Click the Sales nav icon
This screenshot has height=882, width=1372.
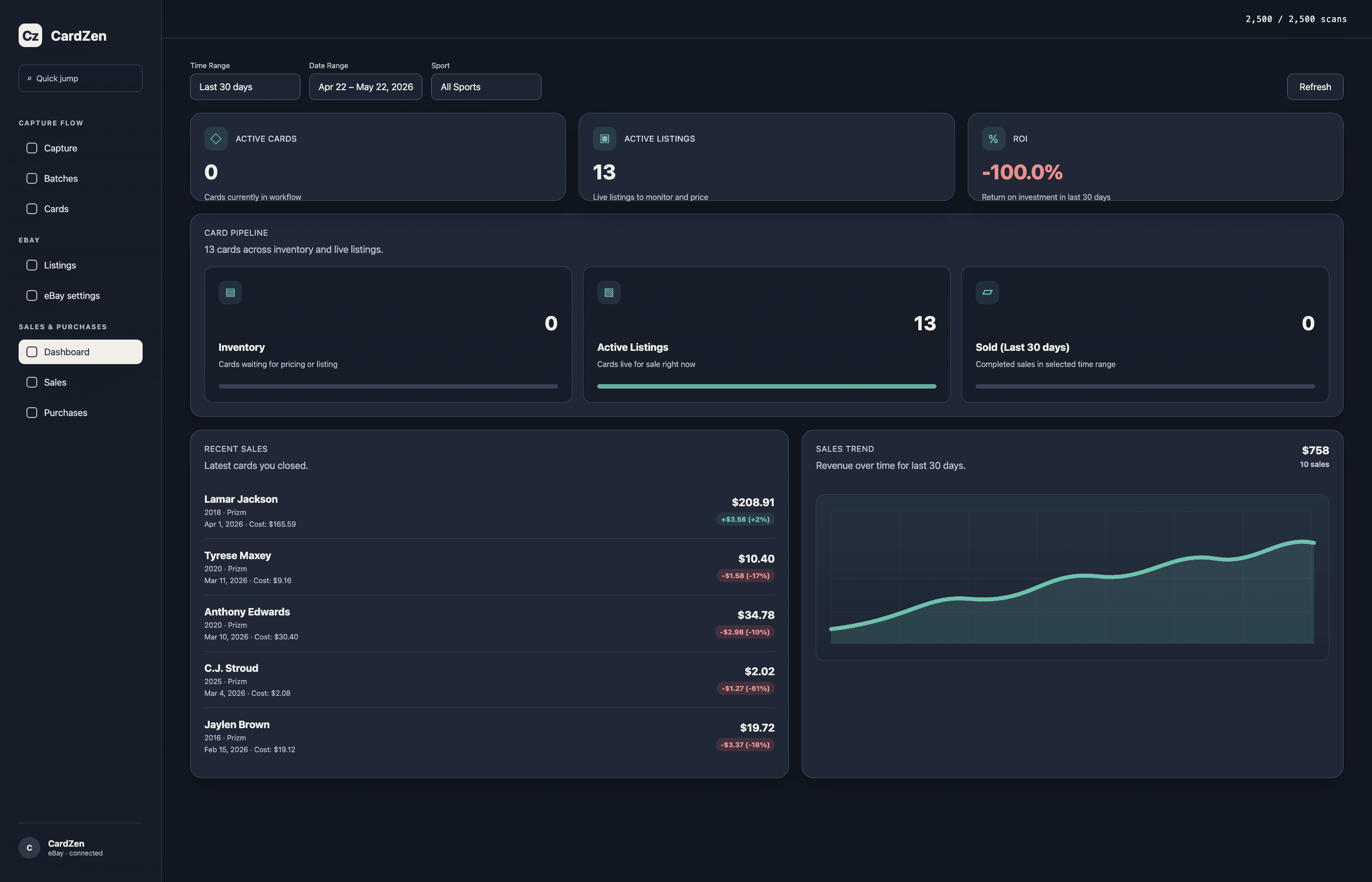(x=32, y=382)
